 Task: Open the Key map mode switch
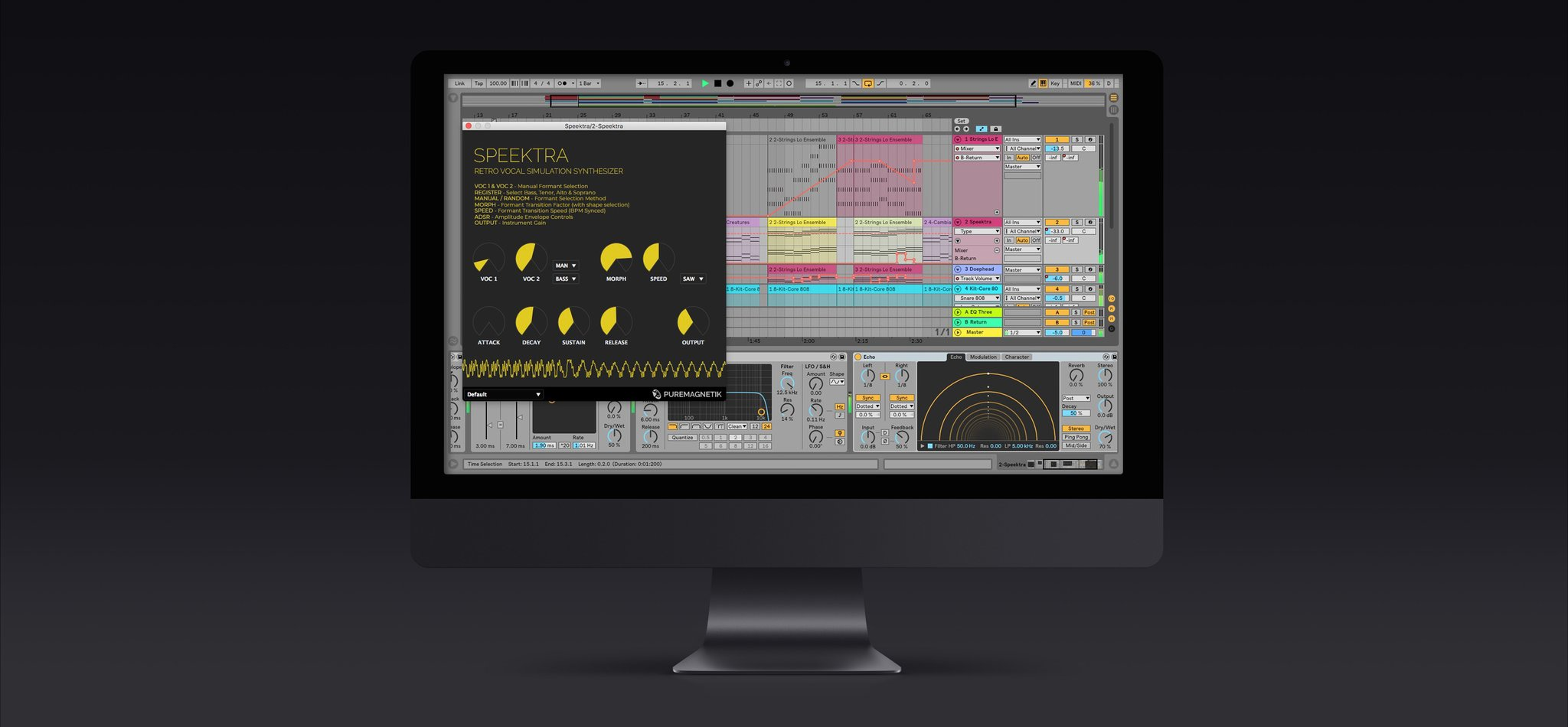1055,83
